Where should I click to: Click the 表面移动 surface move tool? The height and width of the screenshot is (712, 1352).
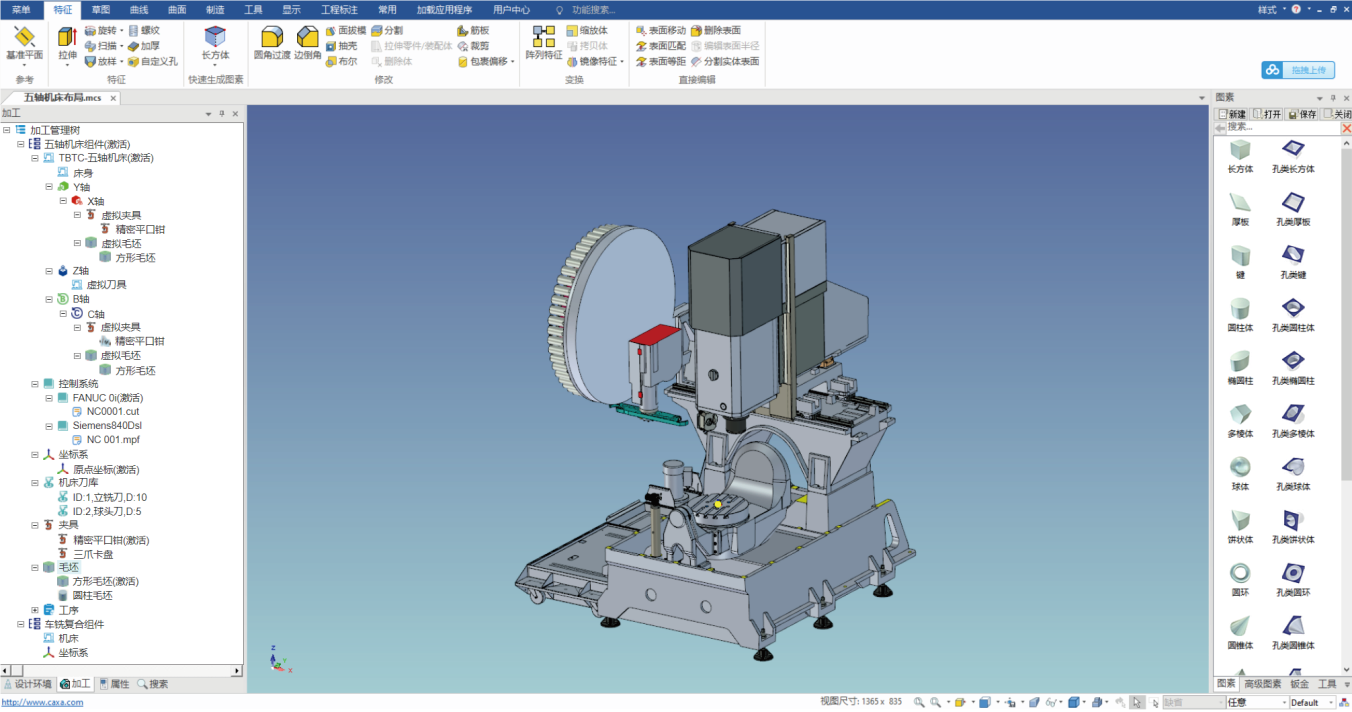660,31
